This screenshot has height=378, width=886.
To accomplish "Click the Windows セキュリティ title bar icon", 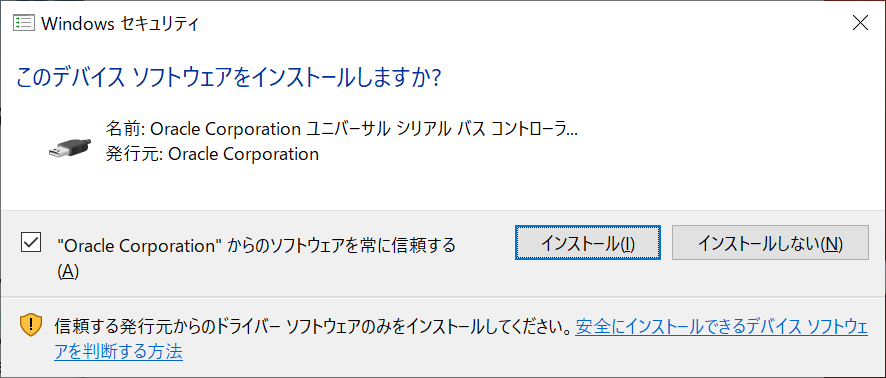I will point(24,23).
